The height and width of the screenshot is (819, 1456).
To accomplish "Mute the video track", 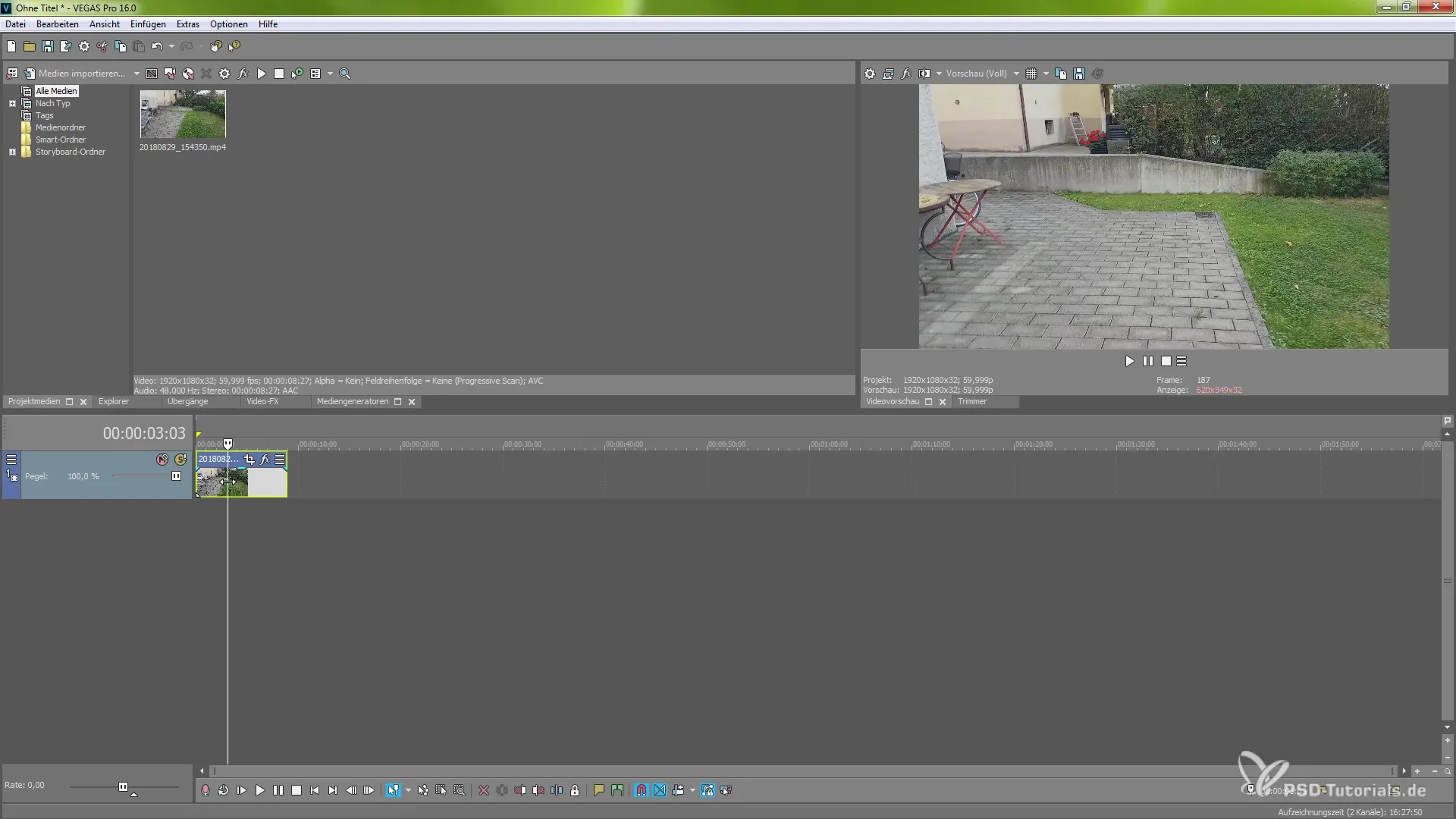I will tap(162, 460).
